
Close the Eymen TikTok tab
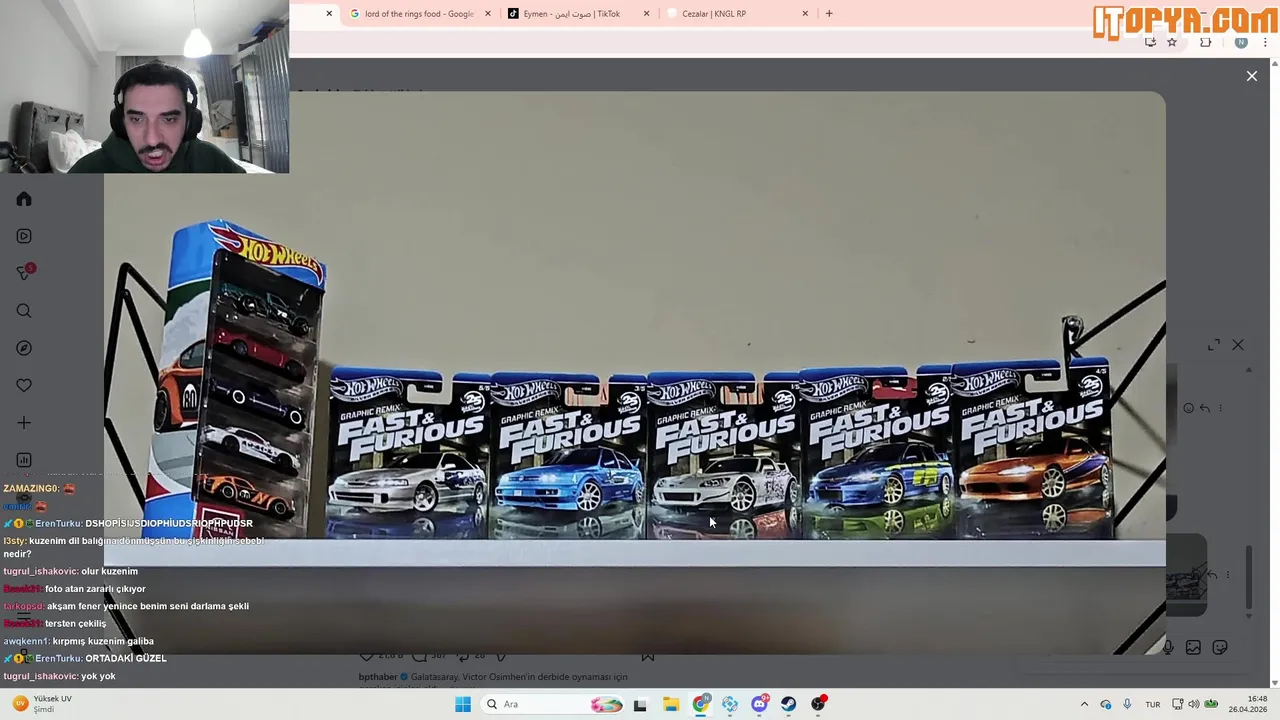[646, 14]
